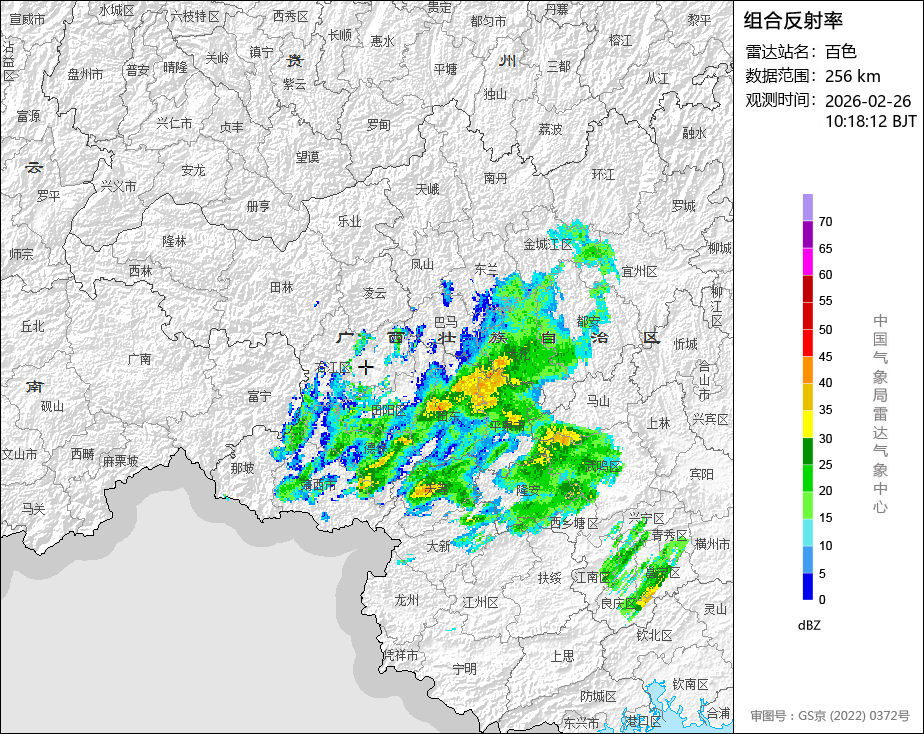Click the 大新 map label
The width and height of the screenshot is (924, 734).
click(438, 546)
